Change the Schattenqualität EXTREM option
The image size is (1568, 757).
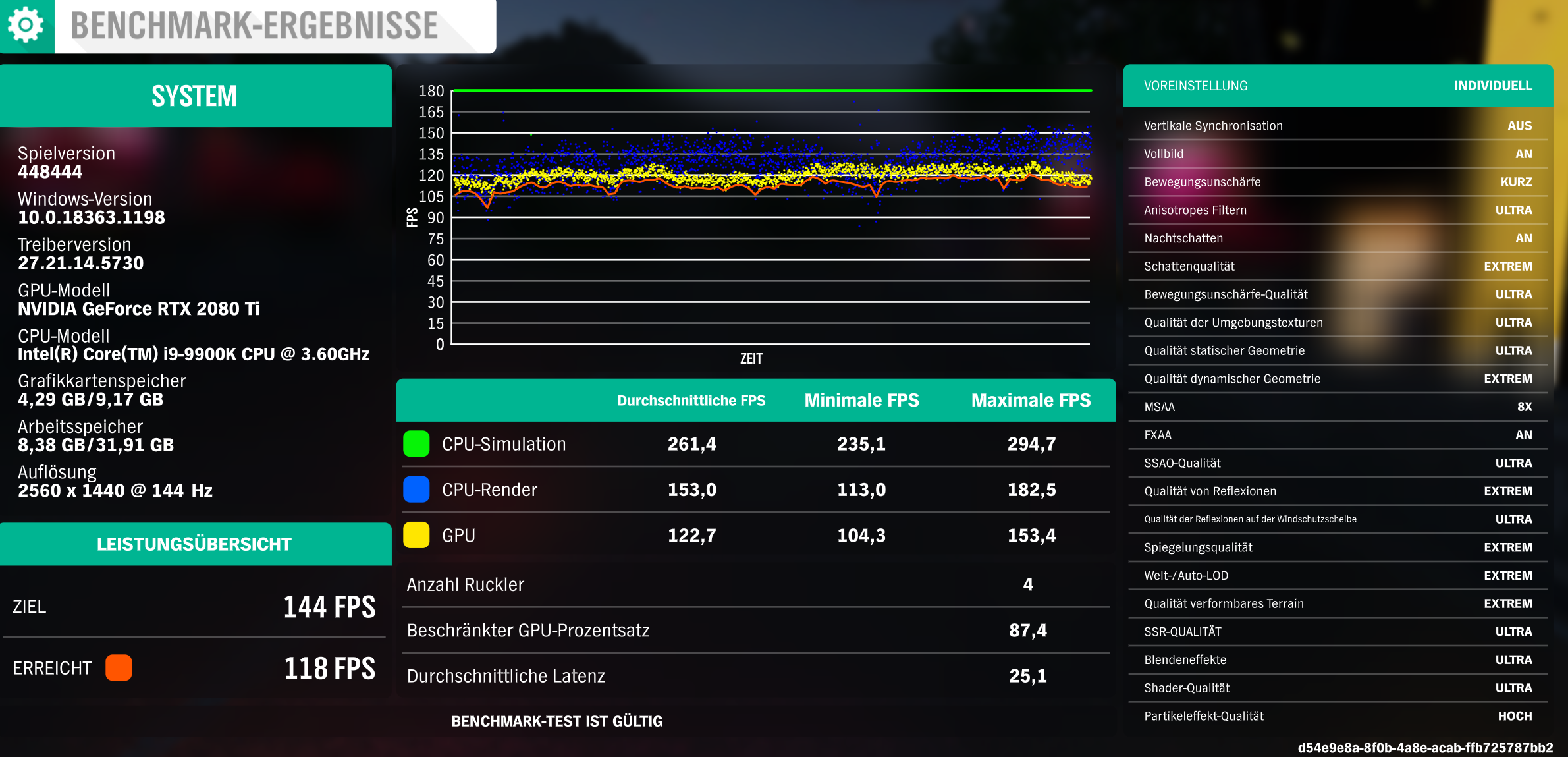coord(1507,266)
